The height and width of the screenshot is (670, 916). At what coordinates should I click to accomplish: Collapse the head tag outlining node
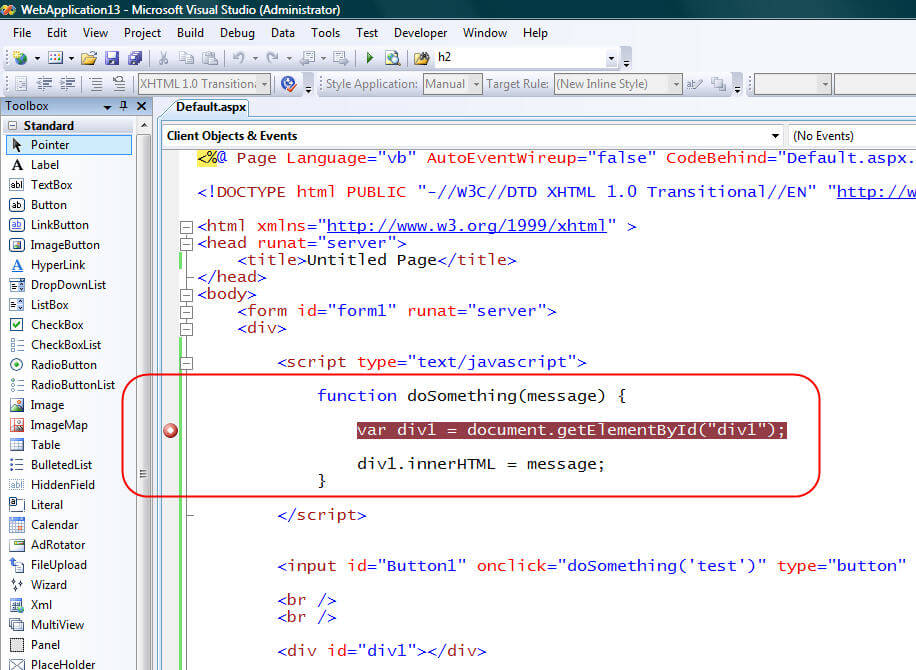pyautogui.click(x=186, y=244)
